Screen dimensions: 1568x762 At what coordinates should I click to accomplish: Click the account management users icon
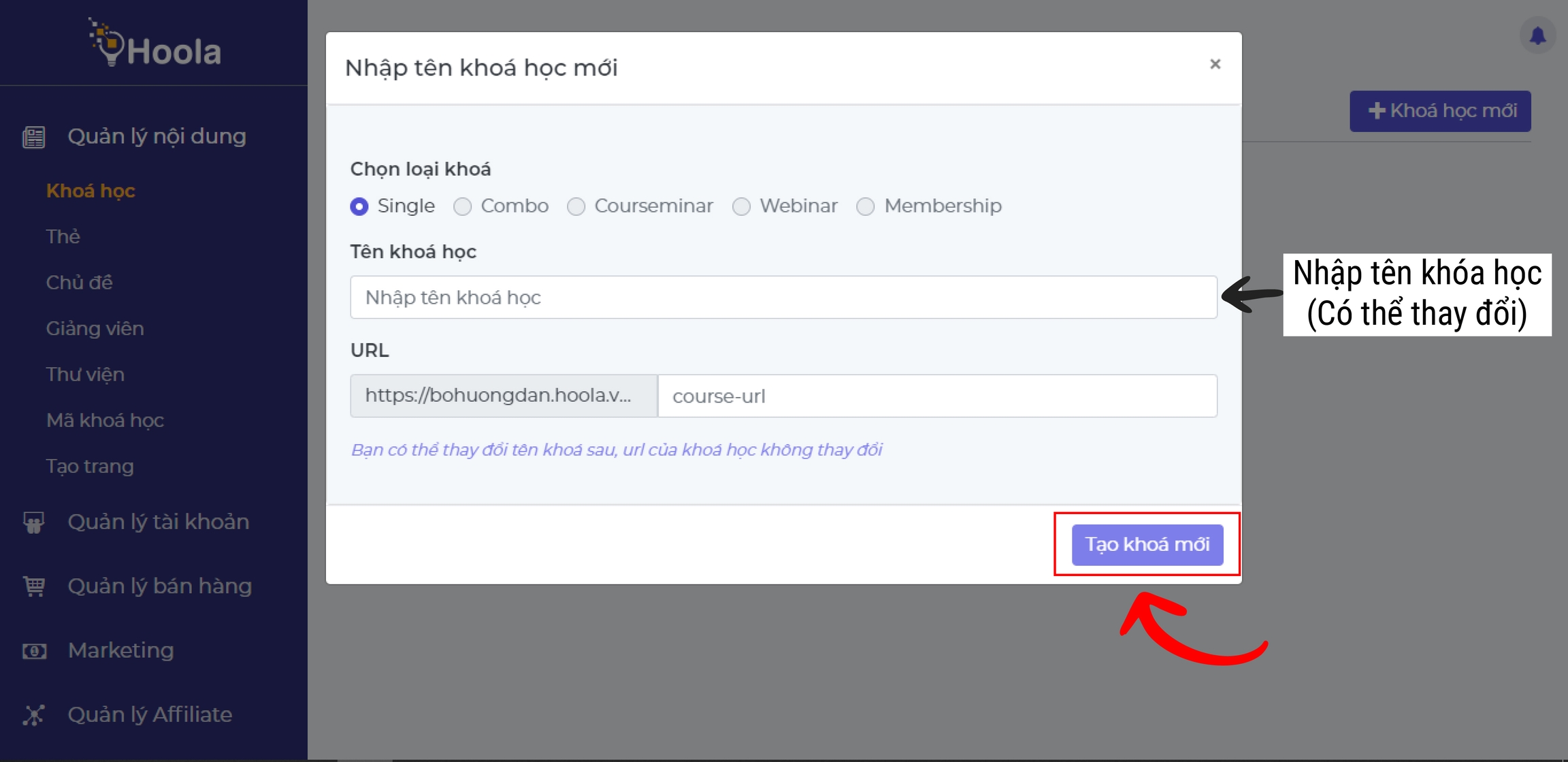pos(34,522)
